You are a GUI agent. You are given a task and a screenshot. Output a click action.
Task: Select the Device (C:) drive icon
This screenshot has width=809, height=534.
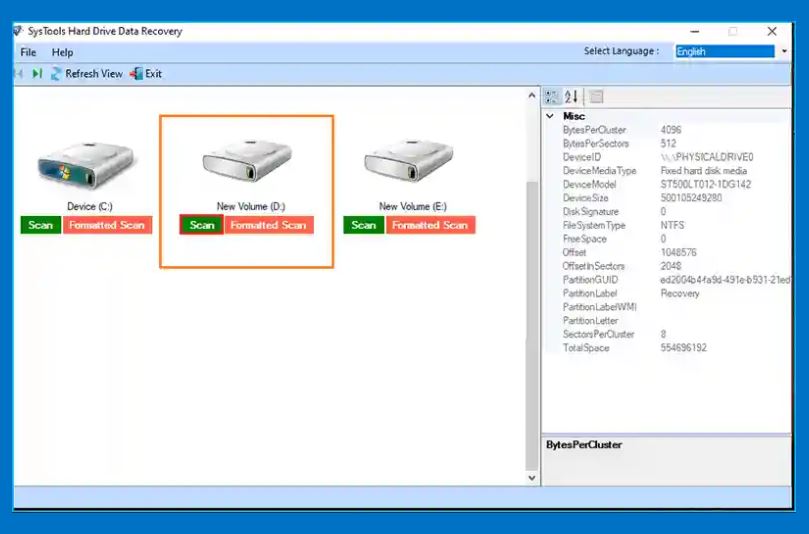(x=86, y=166)
